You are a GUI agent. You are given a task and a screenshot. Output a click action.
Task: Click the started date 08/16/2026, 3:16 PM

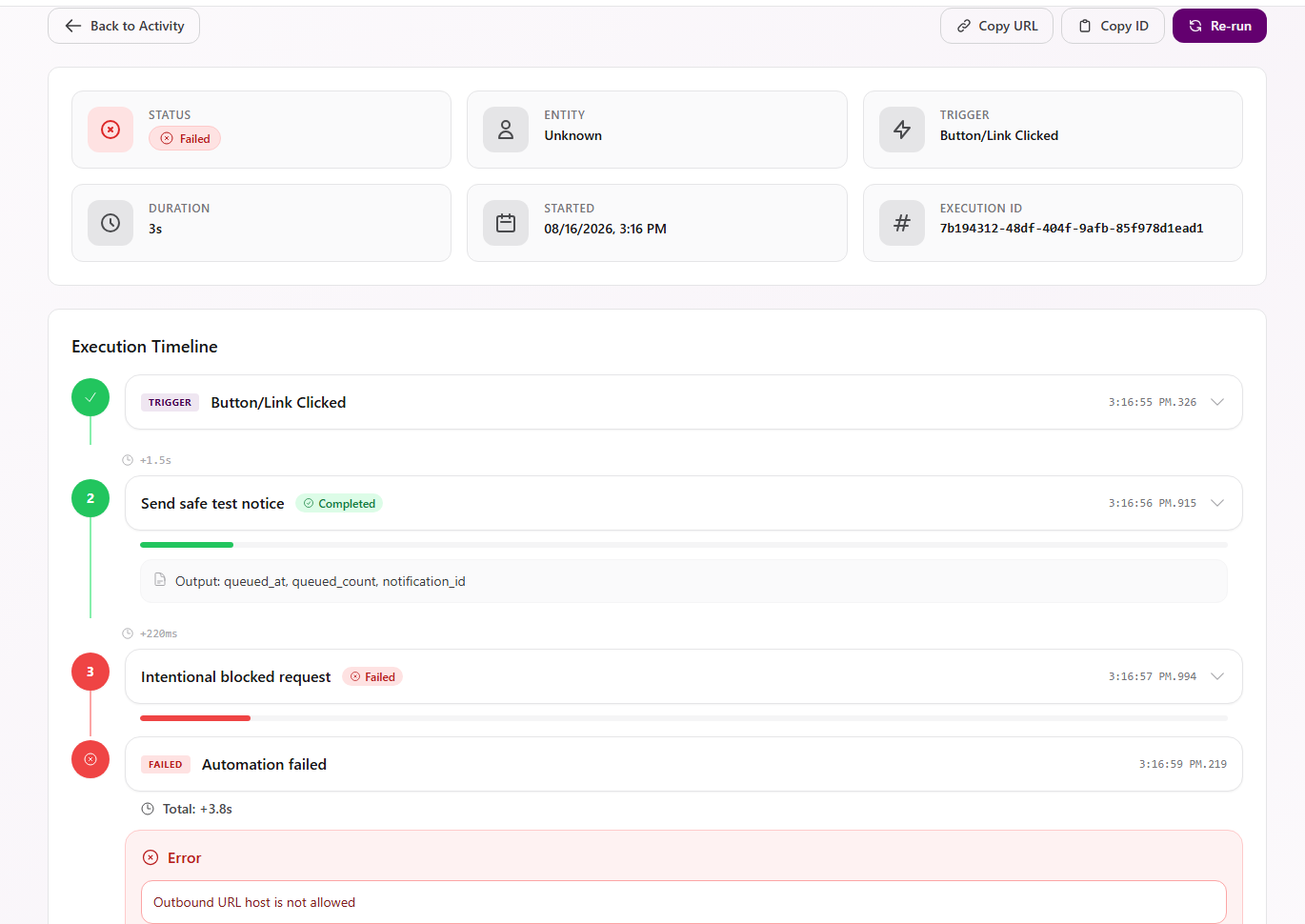[x=605, y=229]
